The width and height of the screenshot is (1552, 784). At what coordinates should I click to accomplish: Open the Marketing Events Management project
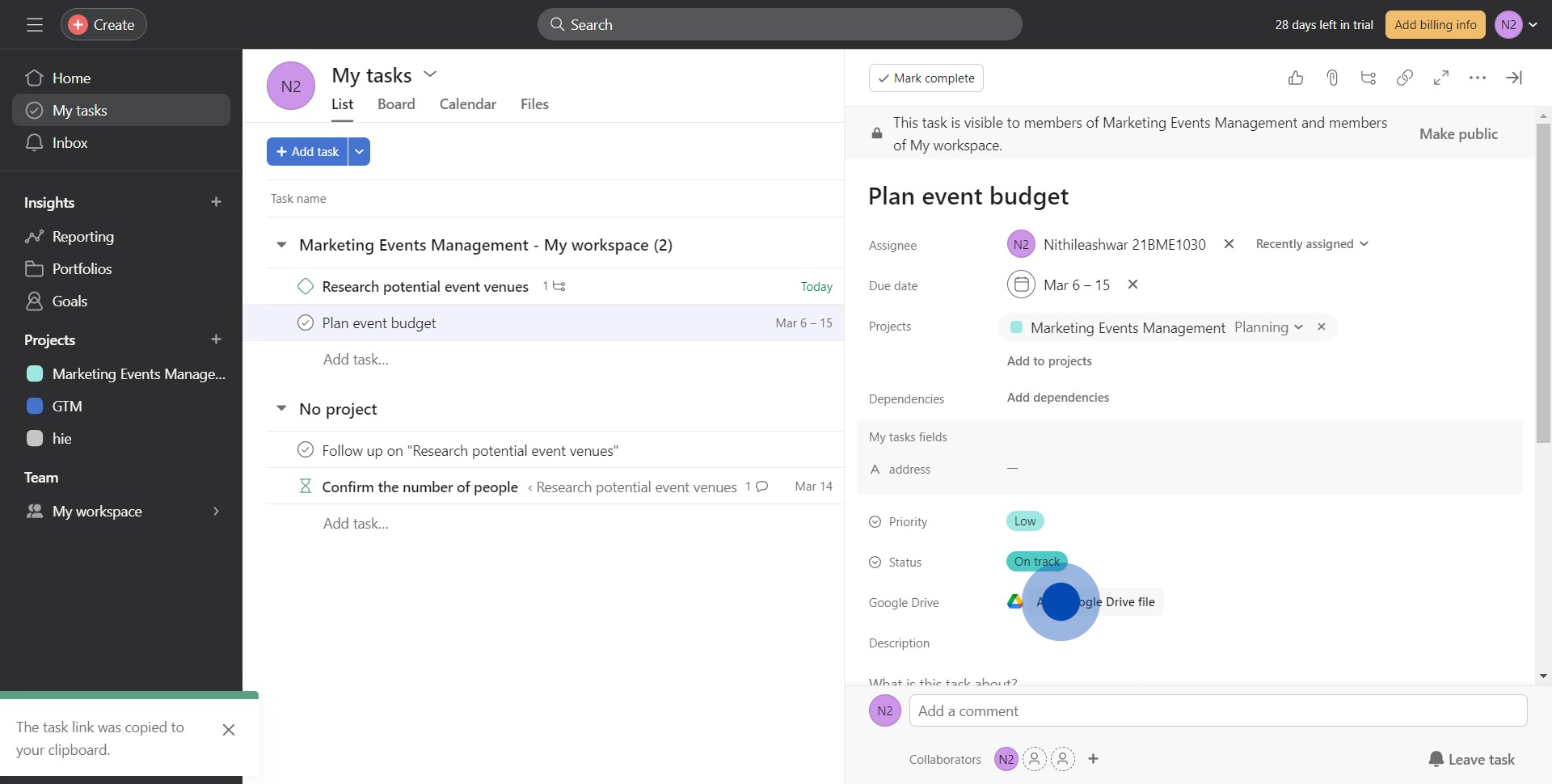click(138, 374)
